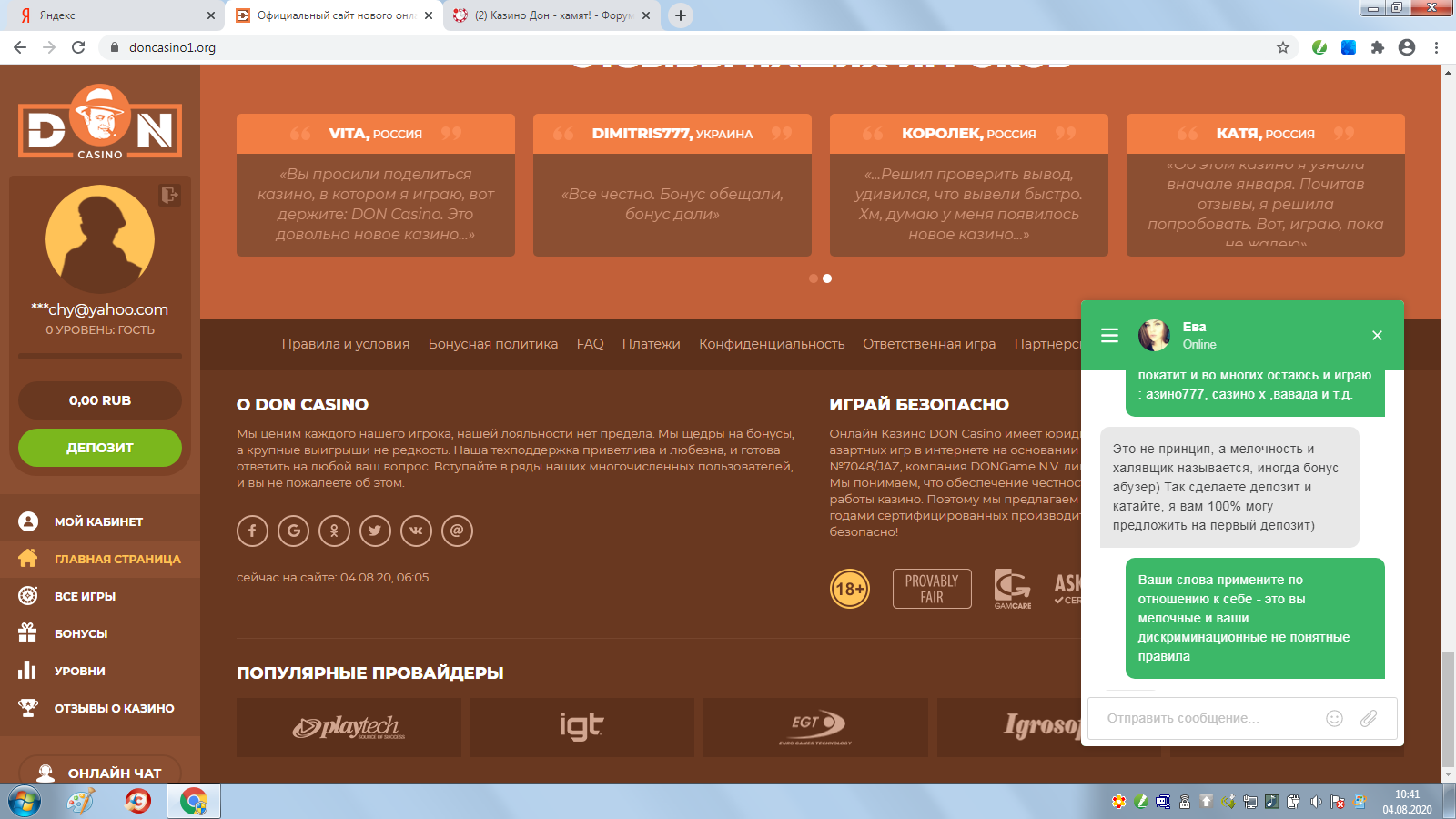Select ГЛАВНАЯ СТРАНИЦА in the sidebar
Viewport: 1456px width, 819px height.
coord(117,559)
